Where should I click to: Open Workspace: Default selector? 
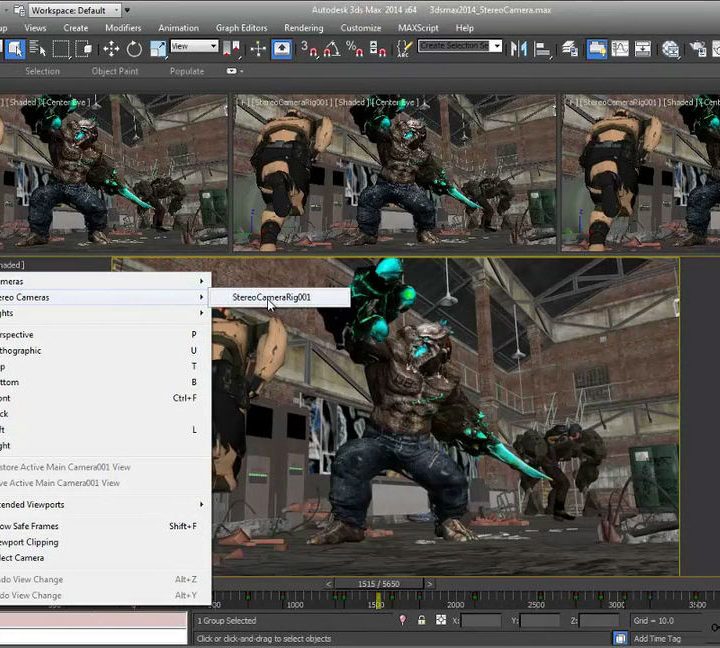click(75, 10)
